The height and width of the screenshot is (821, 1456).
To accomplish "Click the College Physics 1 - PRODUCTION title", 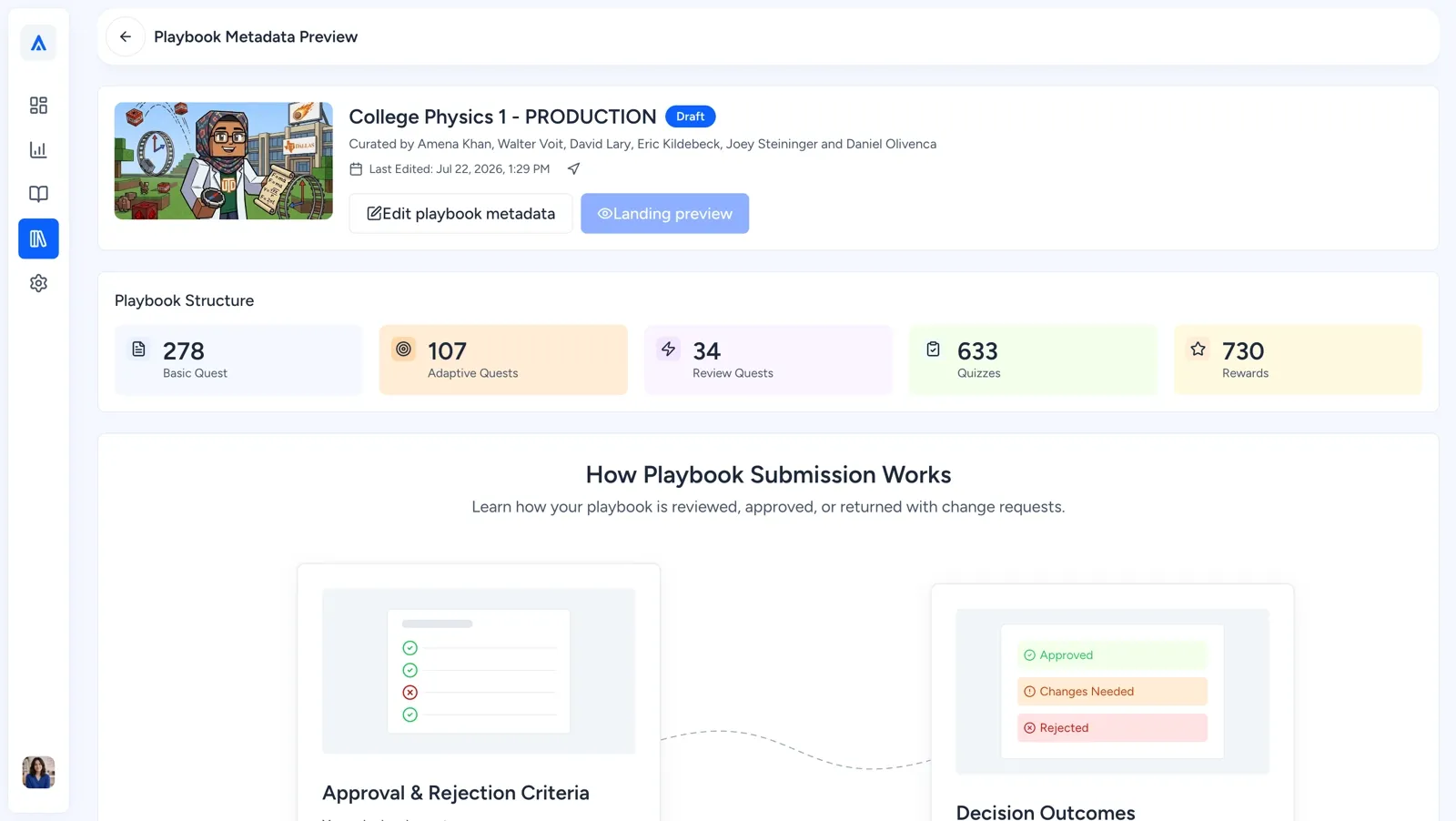I will tap(502, 117).
